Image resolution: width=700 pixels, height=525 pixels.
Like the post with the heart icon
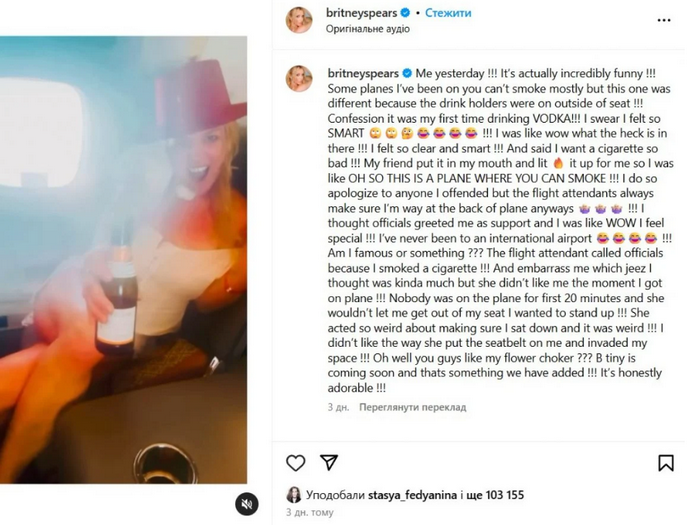tap(296, 463)
